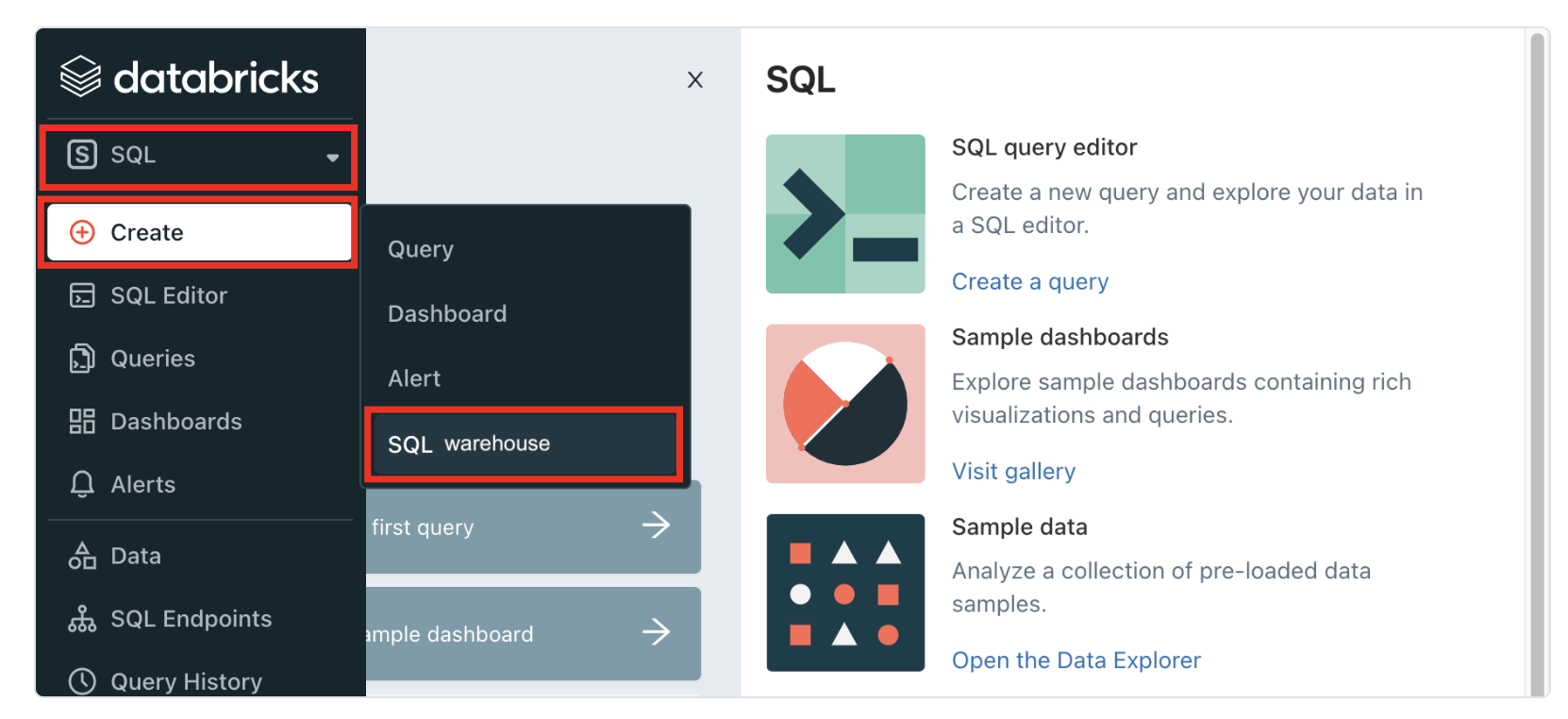The width and height of the screenshot is (1568, 719).
Task: Click the vertical scrollbar on the right
Action: 1539,363
